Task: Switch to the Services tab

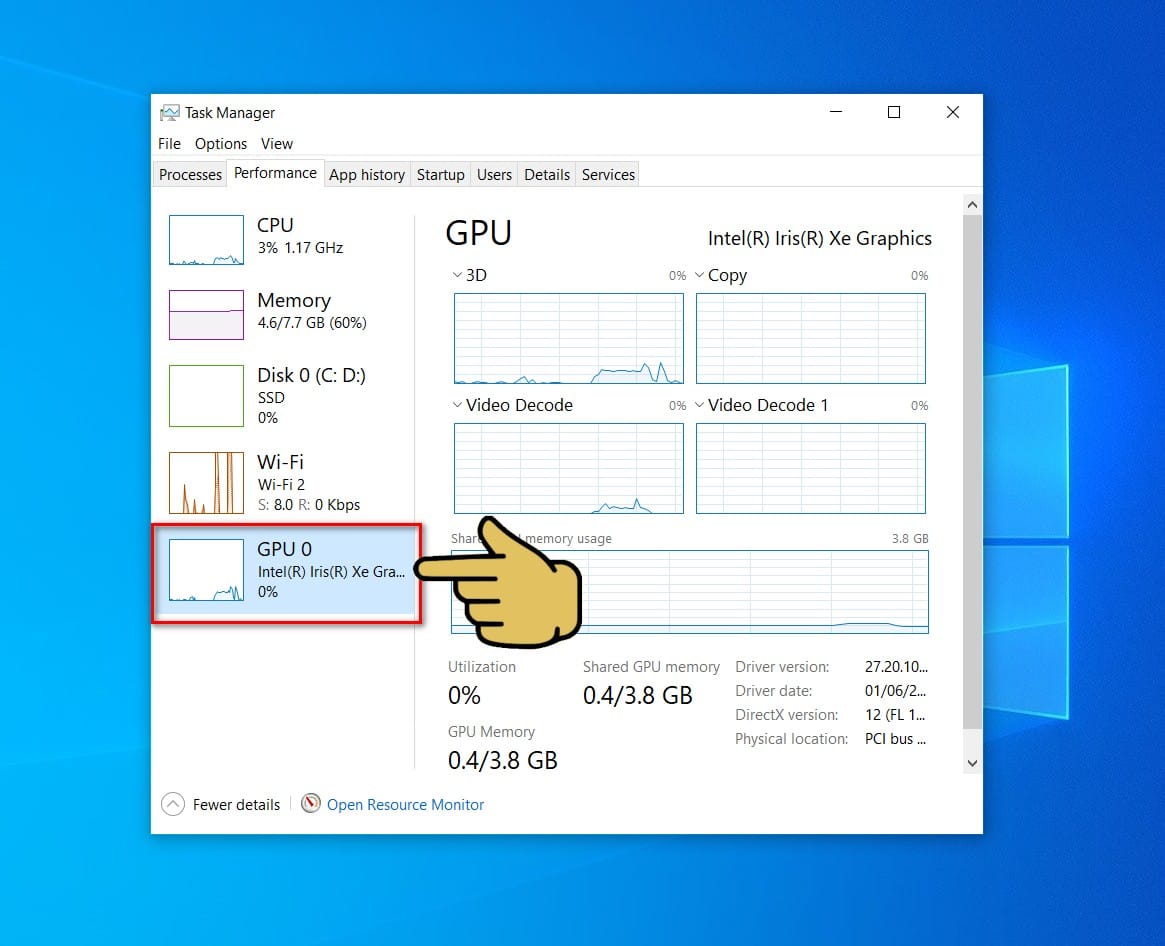Action: click(x=608, y=175)
